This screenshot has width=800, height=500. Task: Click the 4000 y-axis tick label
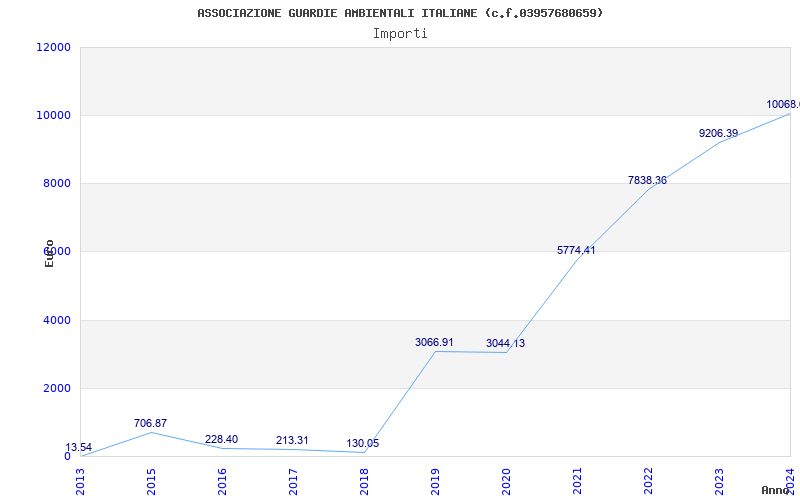[x=57, y=320]
